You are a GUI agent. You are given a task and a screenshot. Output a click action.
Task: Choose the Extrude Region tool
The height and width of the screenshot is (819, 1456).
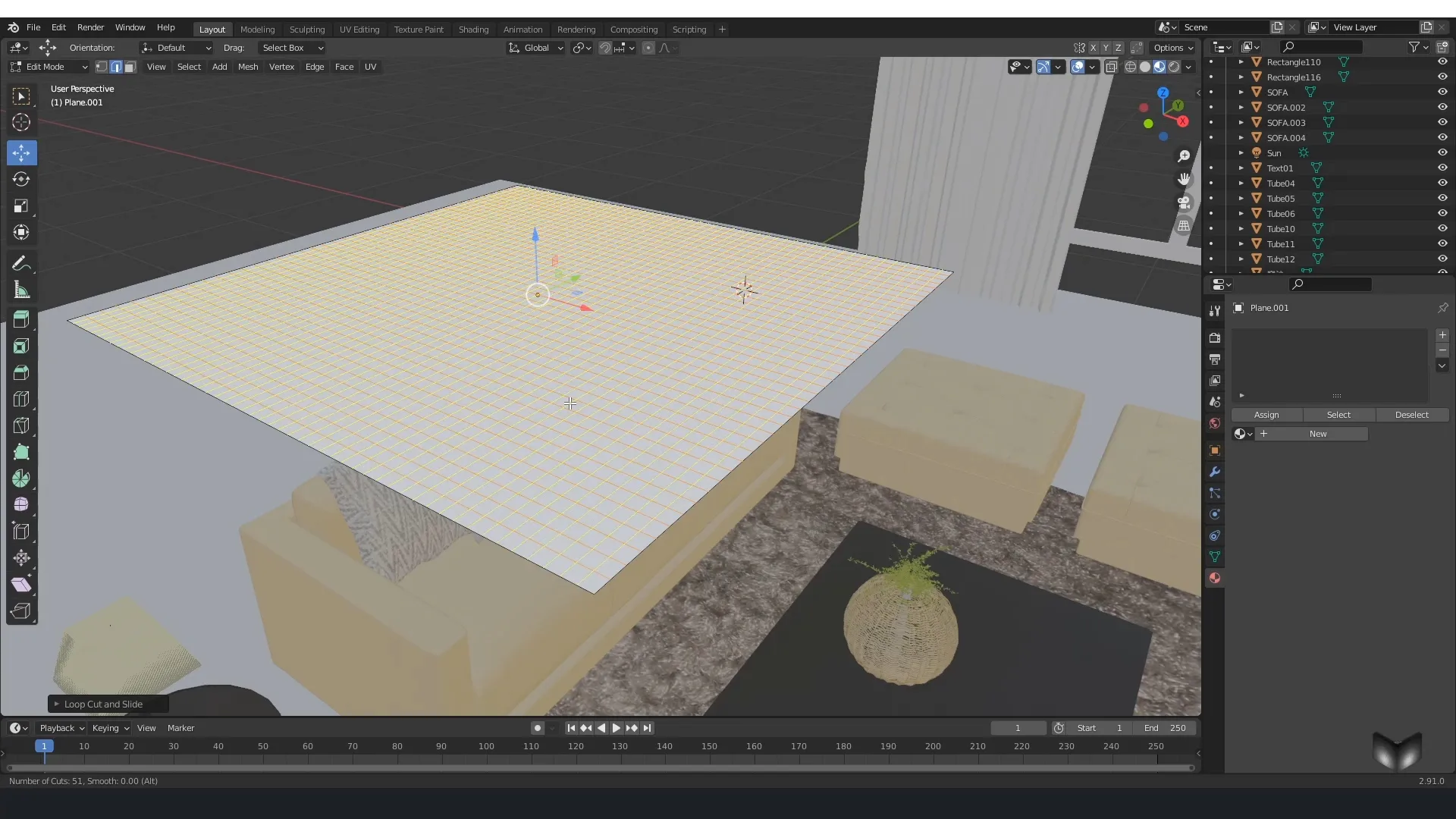pos(21,319)
